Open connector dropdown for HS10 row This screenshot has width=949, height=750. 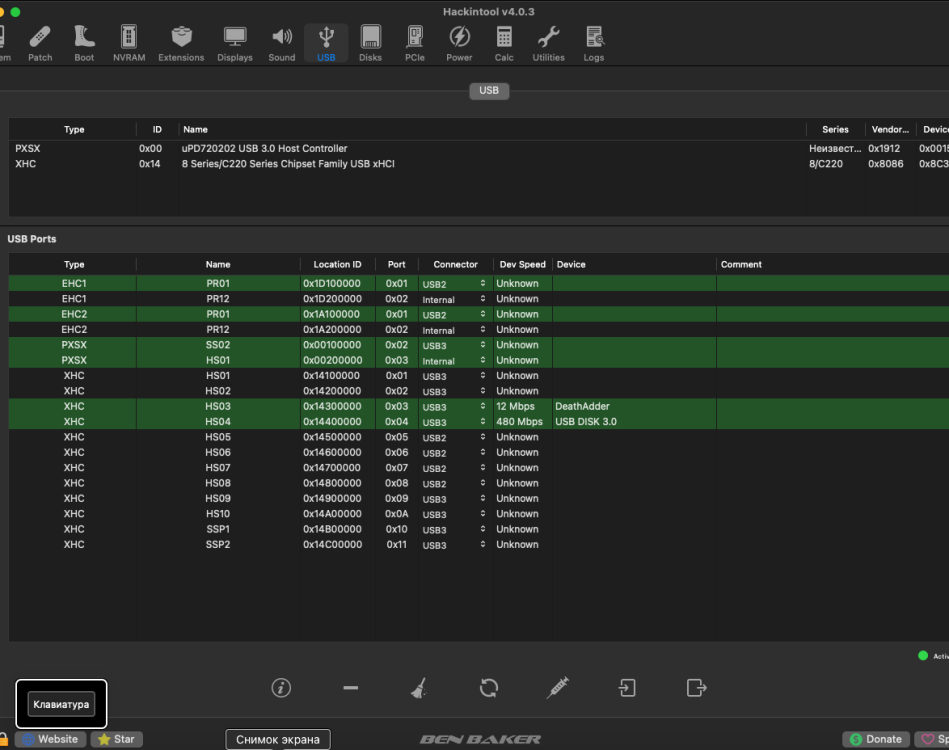click(482, 514)
